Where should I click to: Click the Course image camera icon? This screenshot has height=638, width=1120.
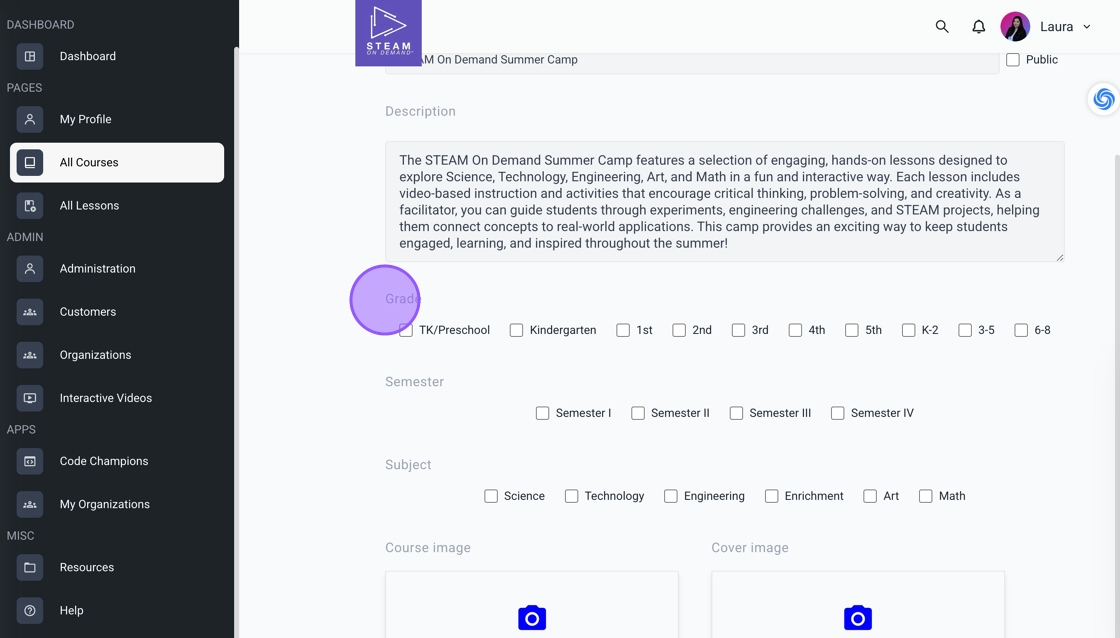532,618
